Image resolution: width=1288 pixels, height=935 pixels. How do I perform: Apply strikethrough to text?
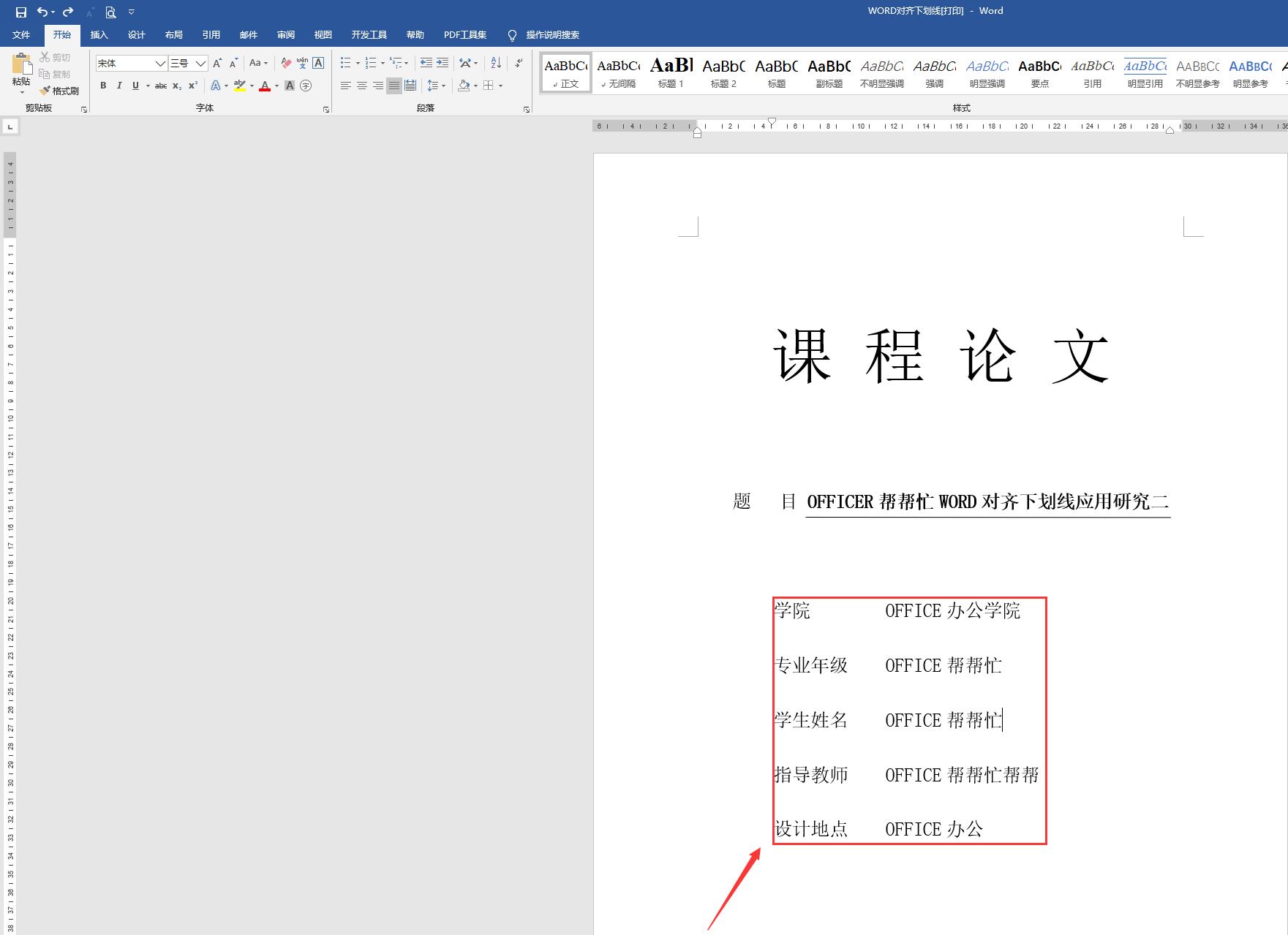(x=160, y=86)
